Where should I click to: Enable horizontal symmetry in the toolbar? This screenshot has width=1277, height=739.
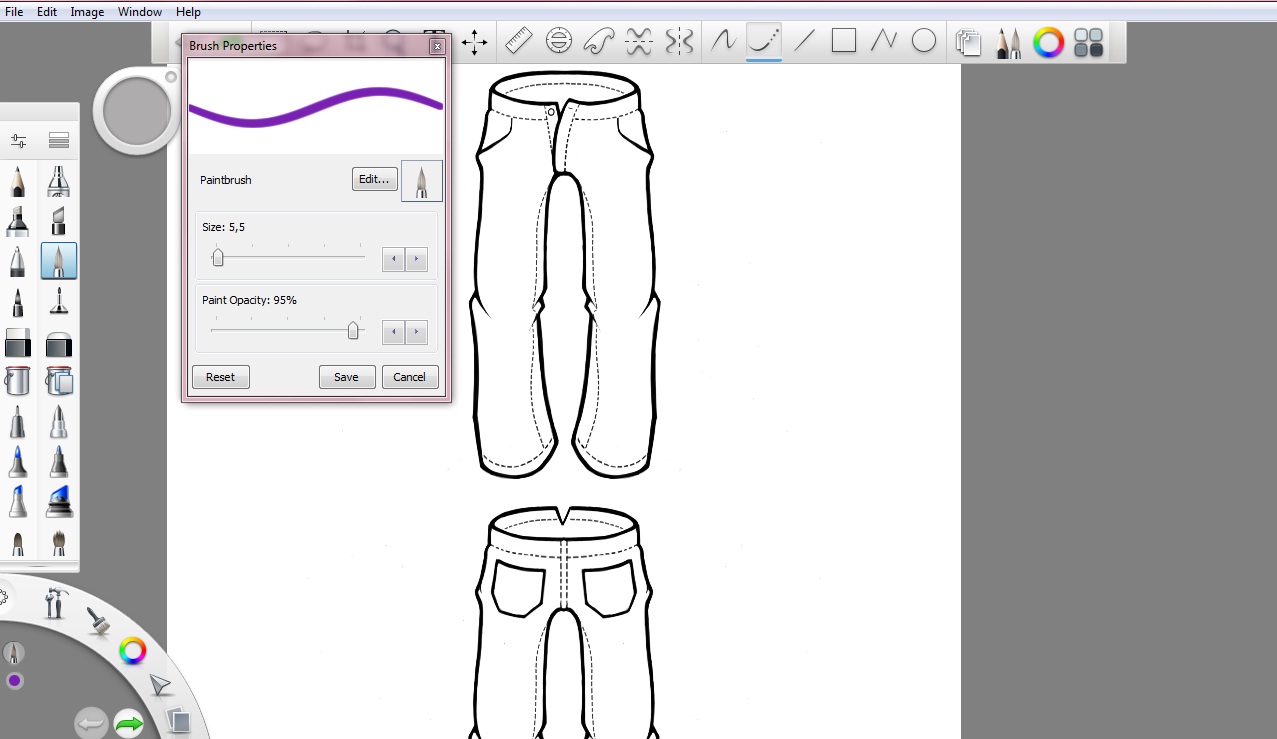639,41
